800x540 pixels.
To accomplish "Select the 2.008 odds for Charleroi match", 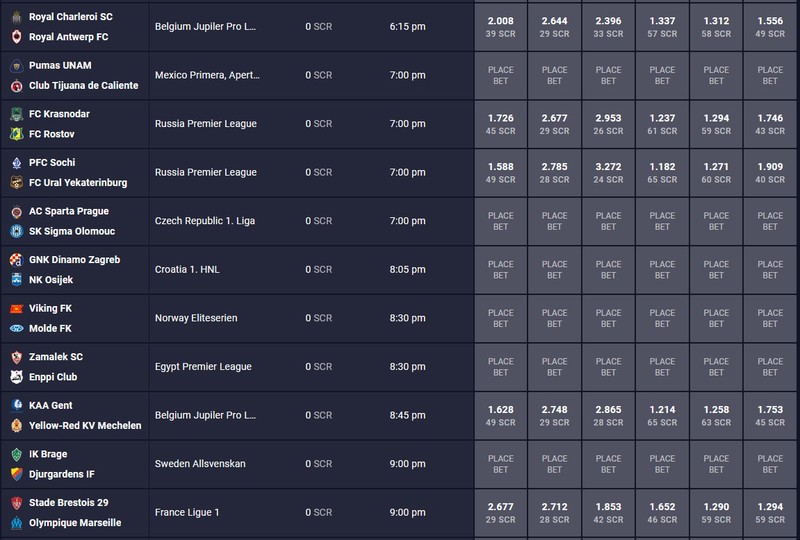I will (501, 27).
